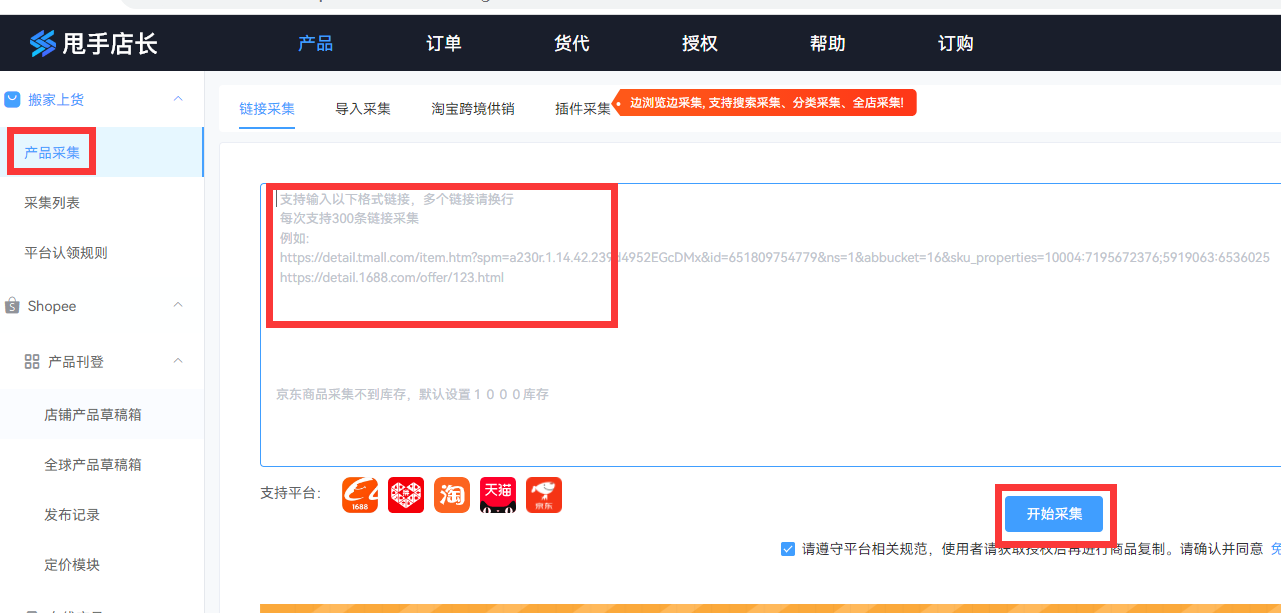Open 采集列表 in the sidebar
The image size is (1281, 613).
(52, 203)
